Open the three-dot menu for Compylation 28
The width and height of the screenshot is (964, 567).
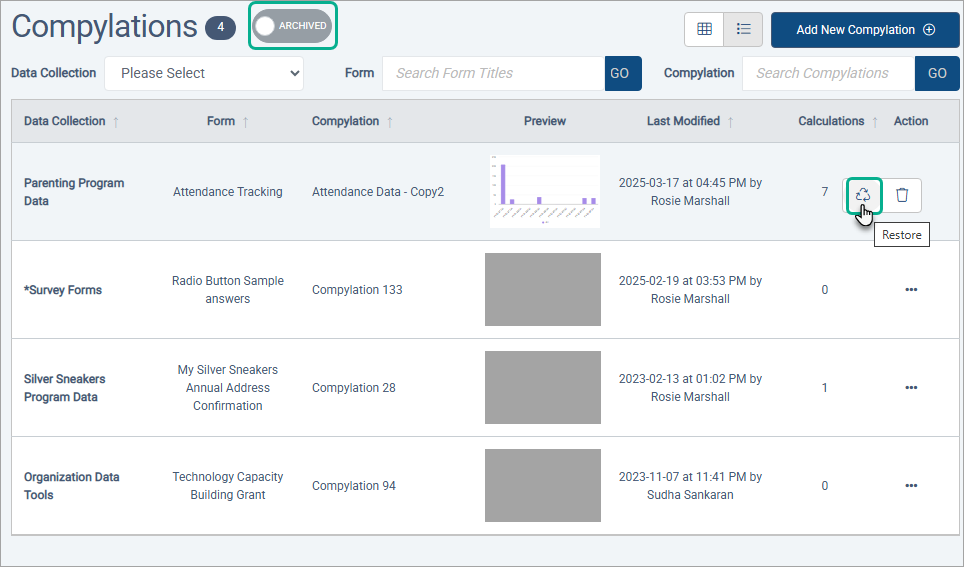pos(910,388)
